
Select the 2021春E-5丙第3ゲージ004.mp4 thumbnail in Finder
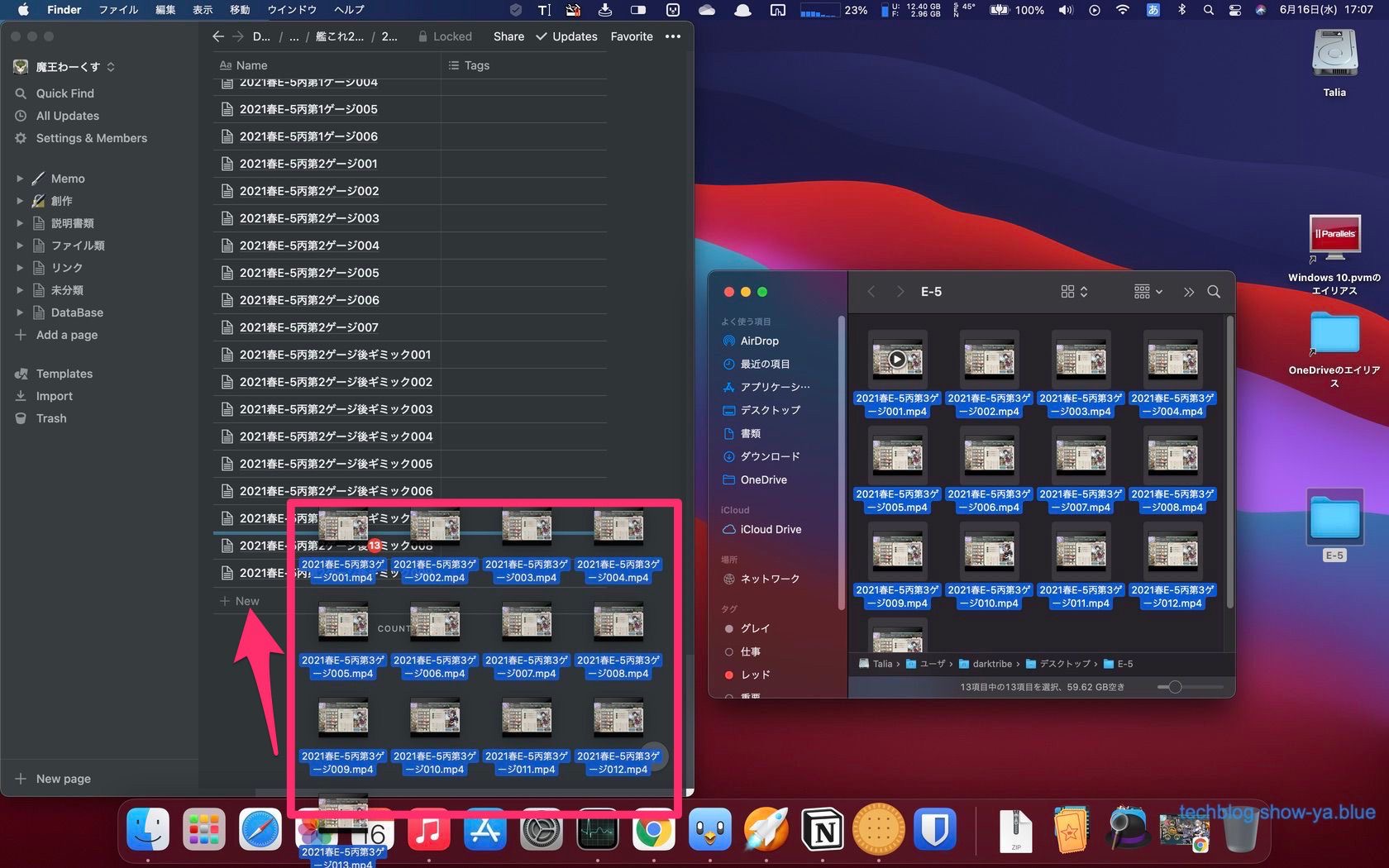(1172, 360)
